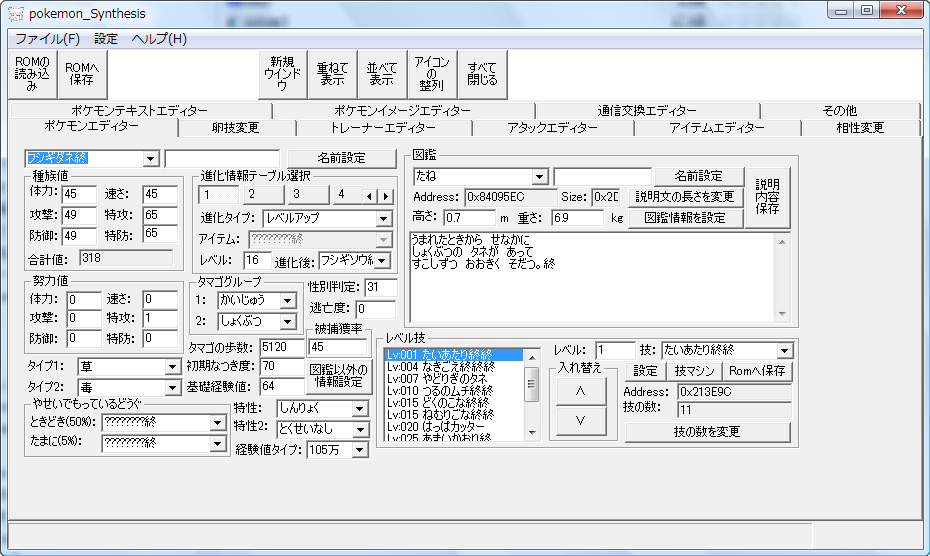This screenshot has width=930, height=556.
Task: Click 名前設定 button in 図鑑 section
Action: 699,176
